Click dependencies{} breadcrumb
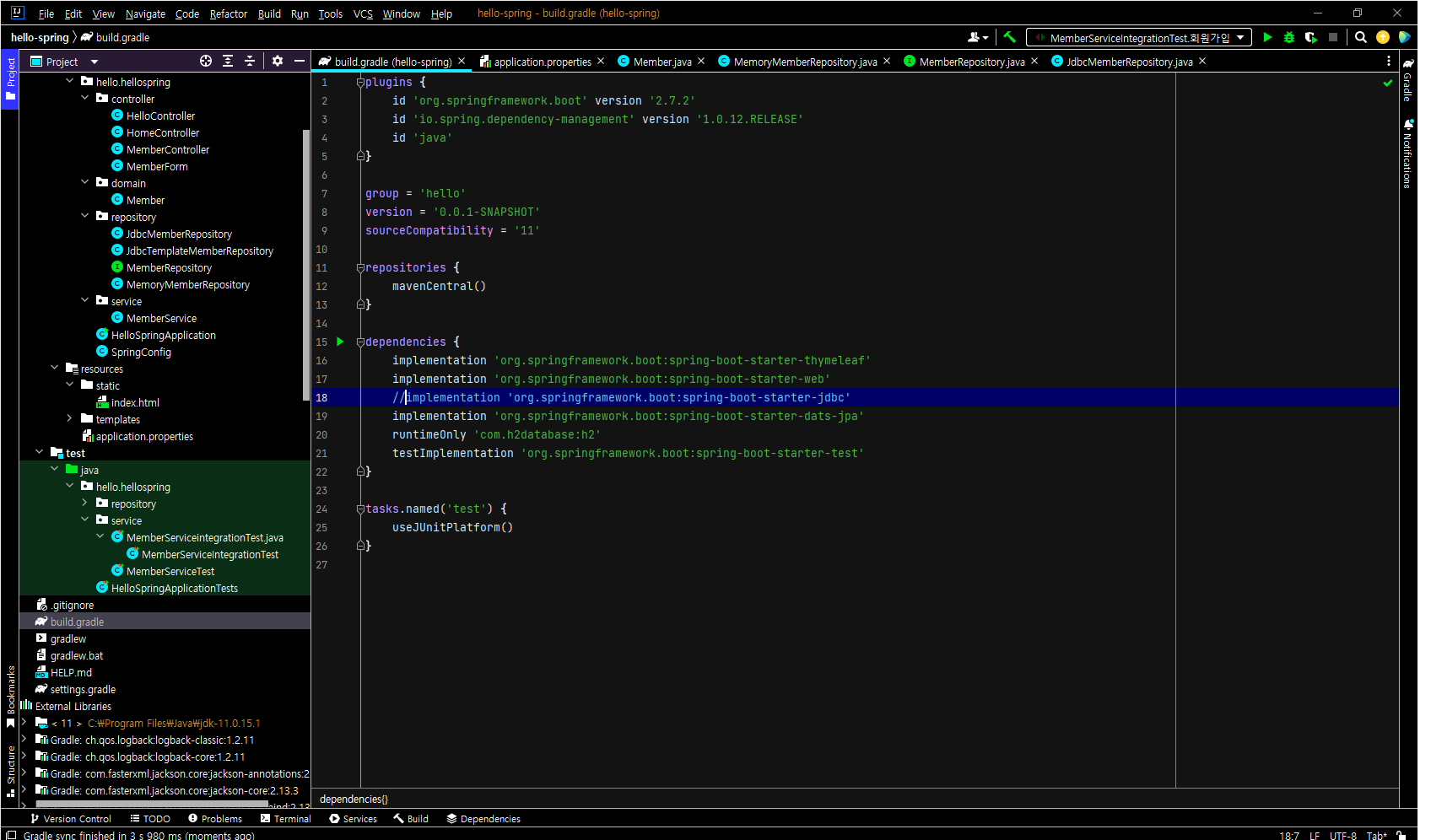Viewport: 1431px width, 840px height. [x=354, y=799]
